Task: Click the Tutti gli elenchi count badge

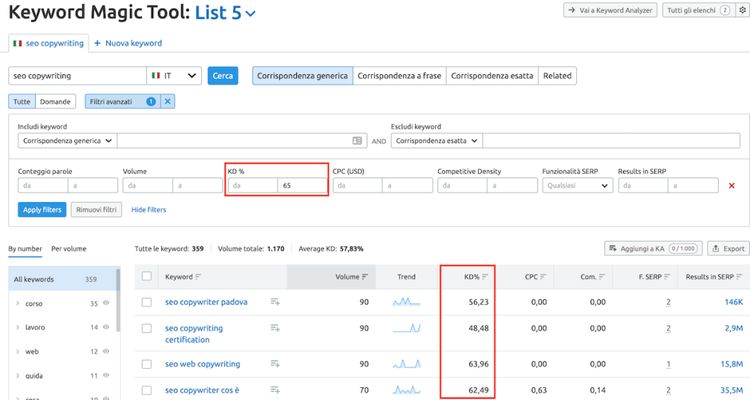Action: coord(725,10)
